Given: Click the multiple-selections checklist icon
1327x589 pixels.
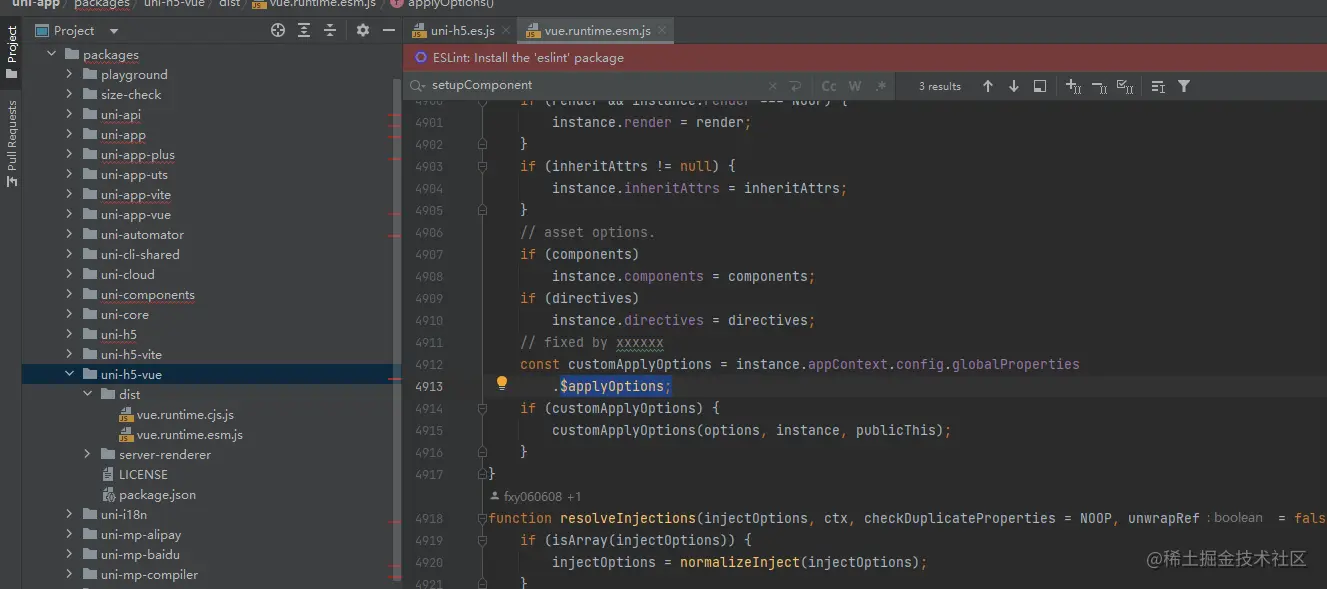Looking at the screenshot, I should pyautogui.click(x=1125, y=86).
